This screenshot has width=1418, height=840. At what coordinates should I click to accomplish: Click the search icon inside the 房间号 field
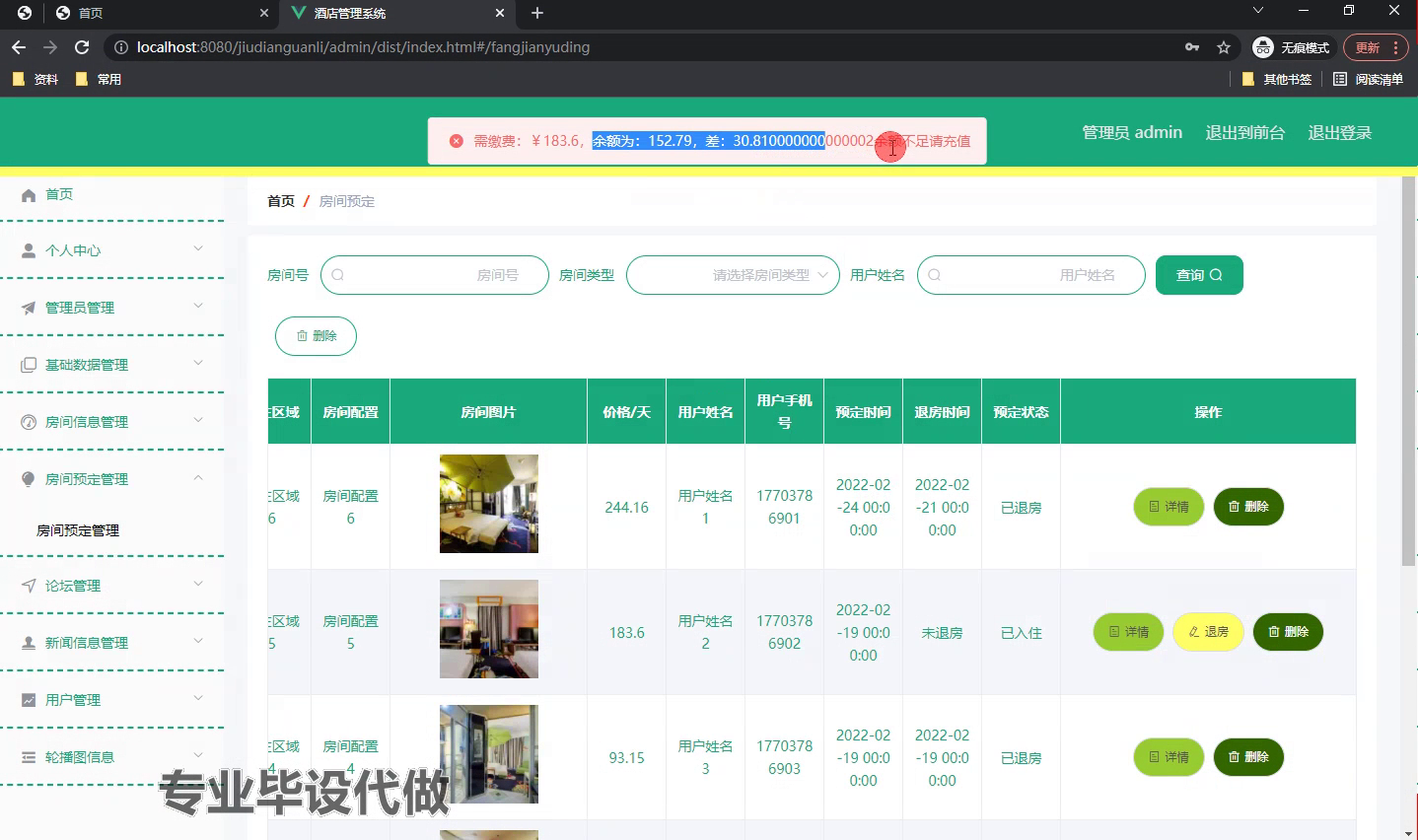[337, 275]
